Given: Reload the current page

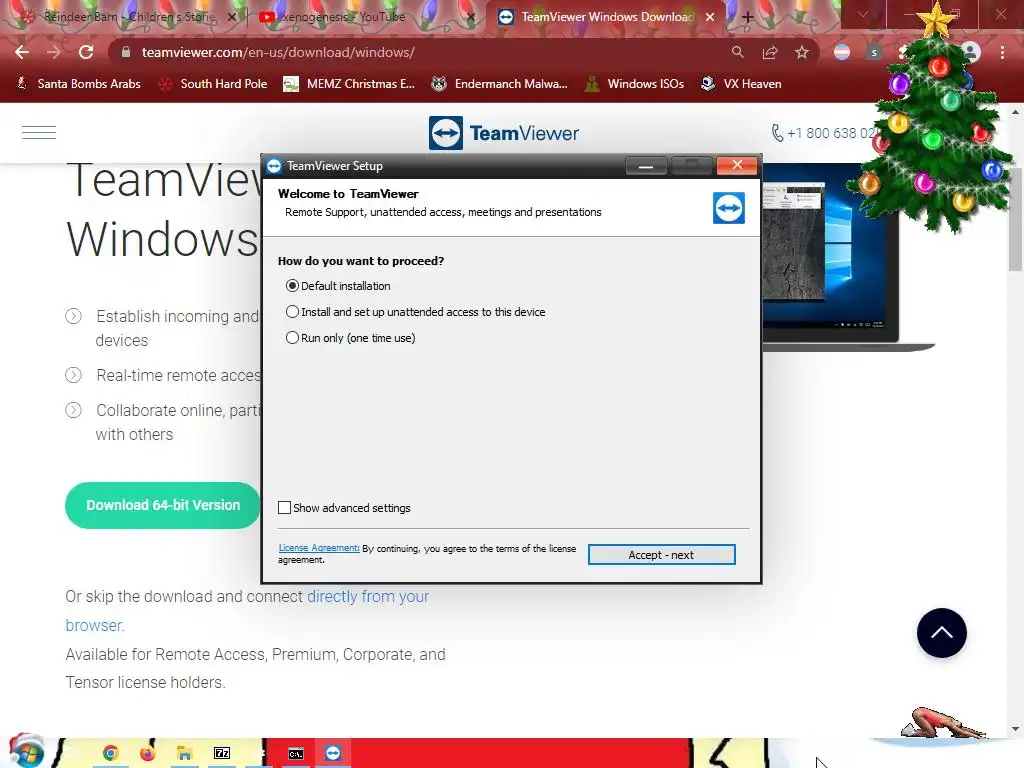Looking at the screenshot, I should point(86,52).
